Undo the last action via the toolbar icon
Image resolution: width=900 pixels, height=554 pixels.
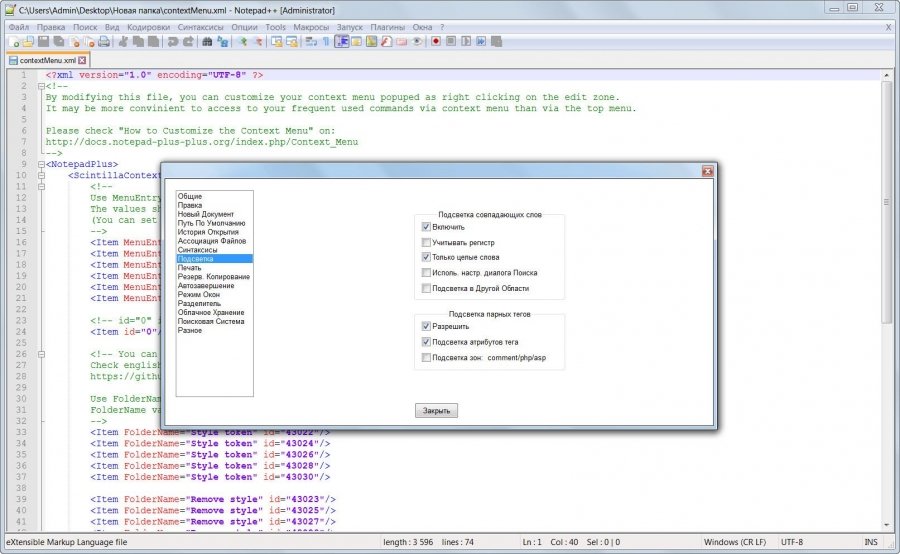172,42
